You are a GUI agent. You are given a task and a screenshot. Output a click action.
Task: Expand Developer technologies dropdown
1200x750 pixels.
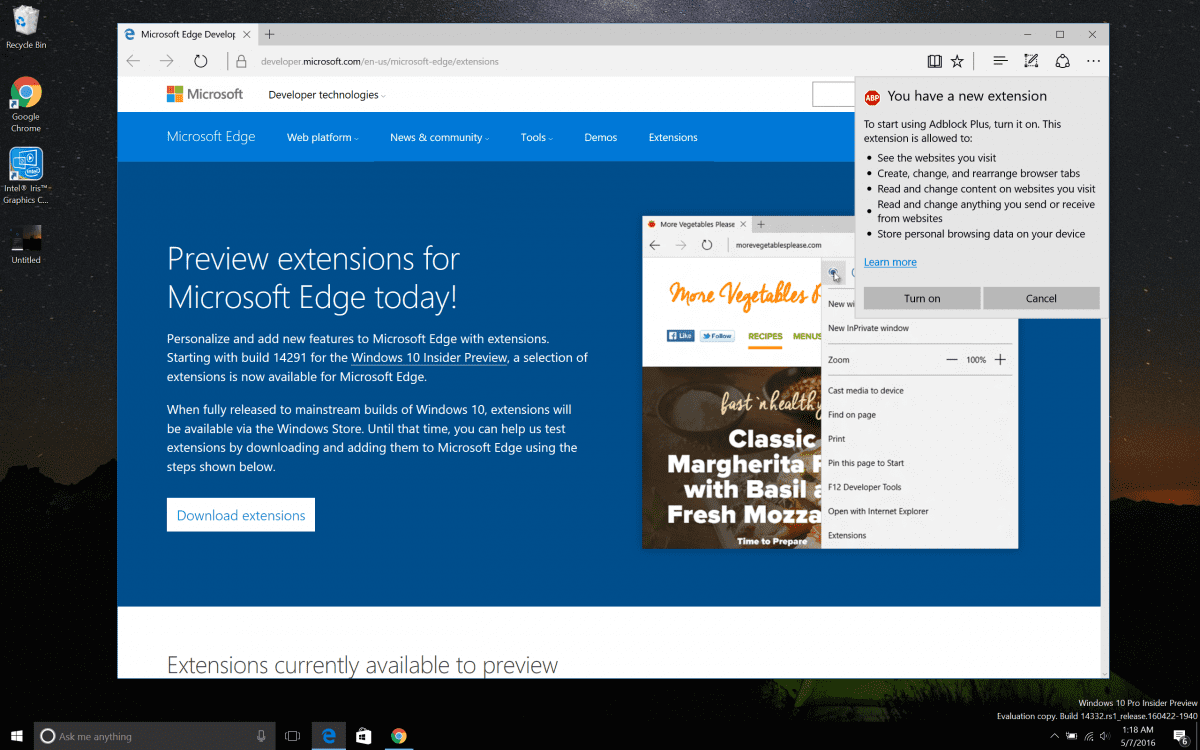pyautogui.click(x=326, y=95)
